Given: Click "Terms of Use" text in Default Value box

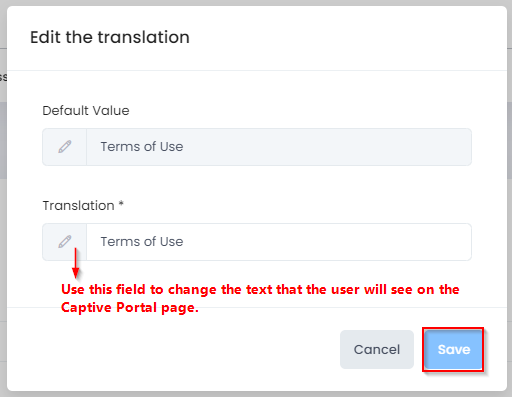Looking at the screenshot, I should point(142,147).
